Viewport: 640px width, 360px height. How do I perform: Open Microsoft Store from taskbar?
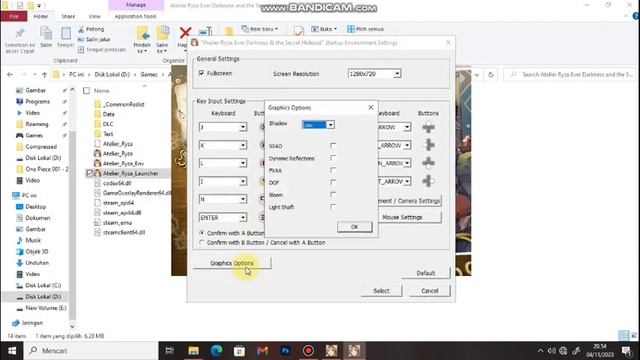pos(240,351)
